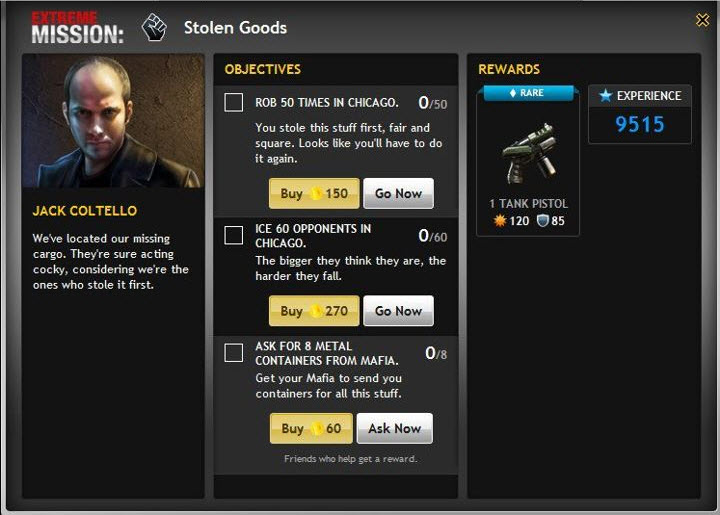
Task: Click Go Now for the ice opponents objective
Action: tap(398, 311)
